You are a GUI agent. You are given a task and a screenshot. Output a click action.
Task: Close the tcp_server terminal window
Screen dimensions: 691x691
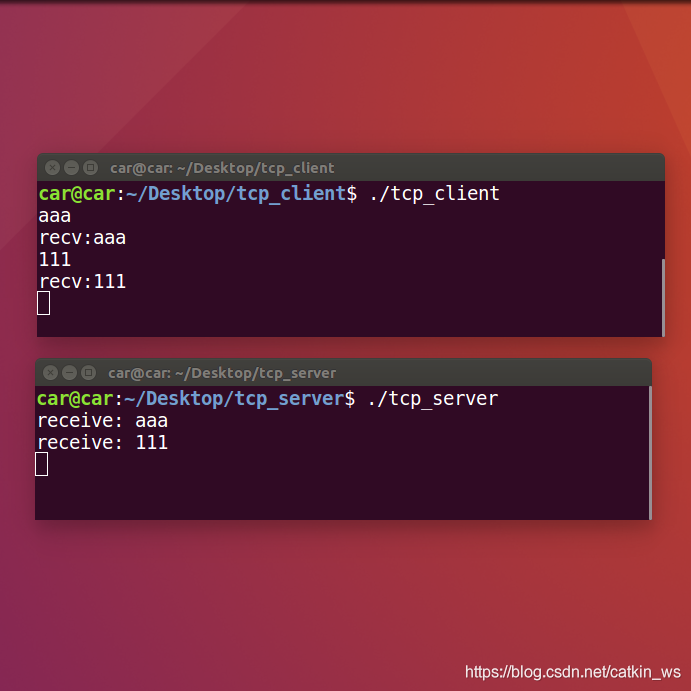tap(51, 373)
